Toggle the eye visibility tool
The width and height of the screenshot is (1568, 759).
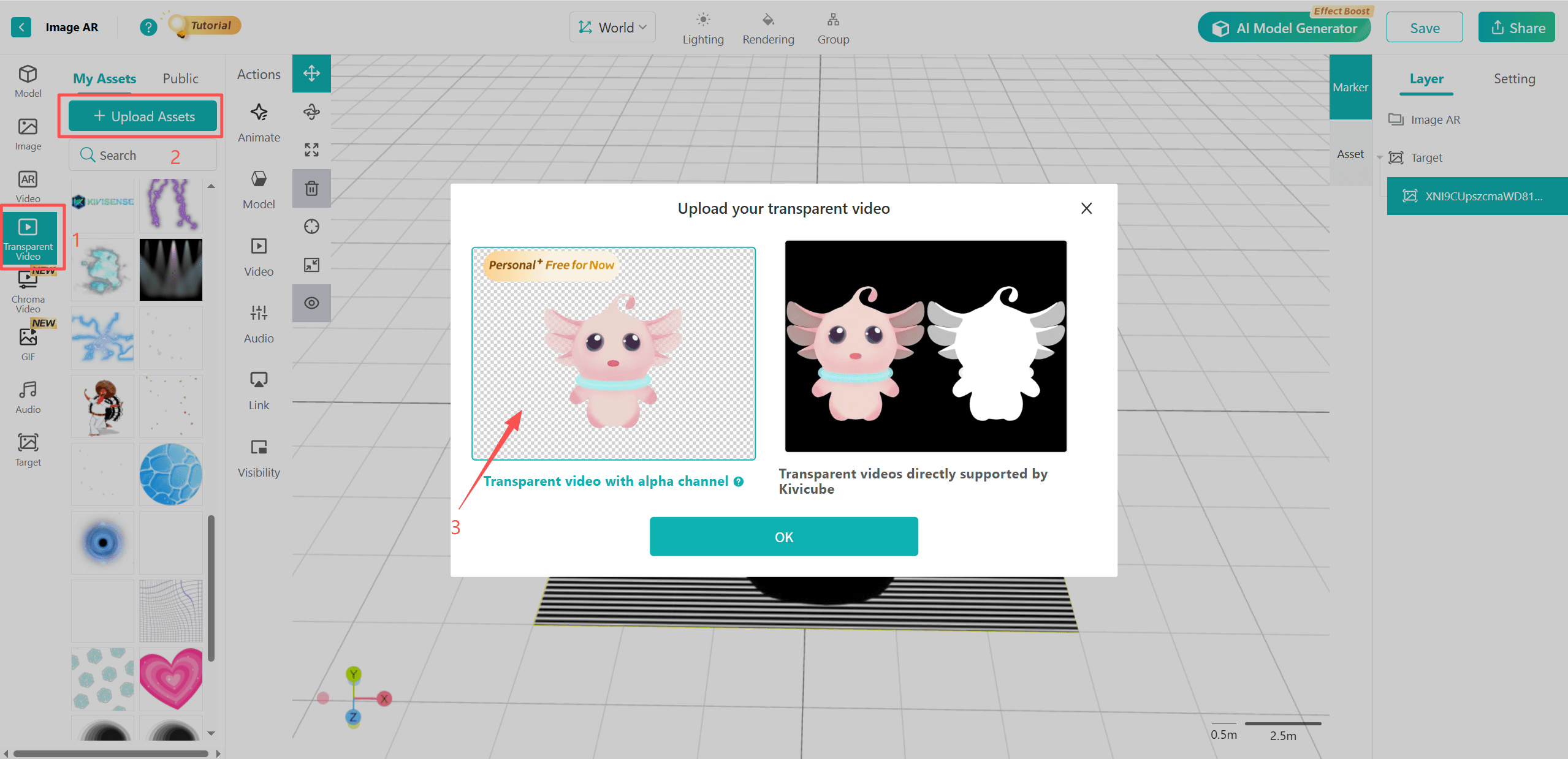[x=311, y=303]
